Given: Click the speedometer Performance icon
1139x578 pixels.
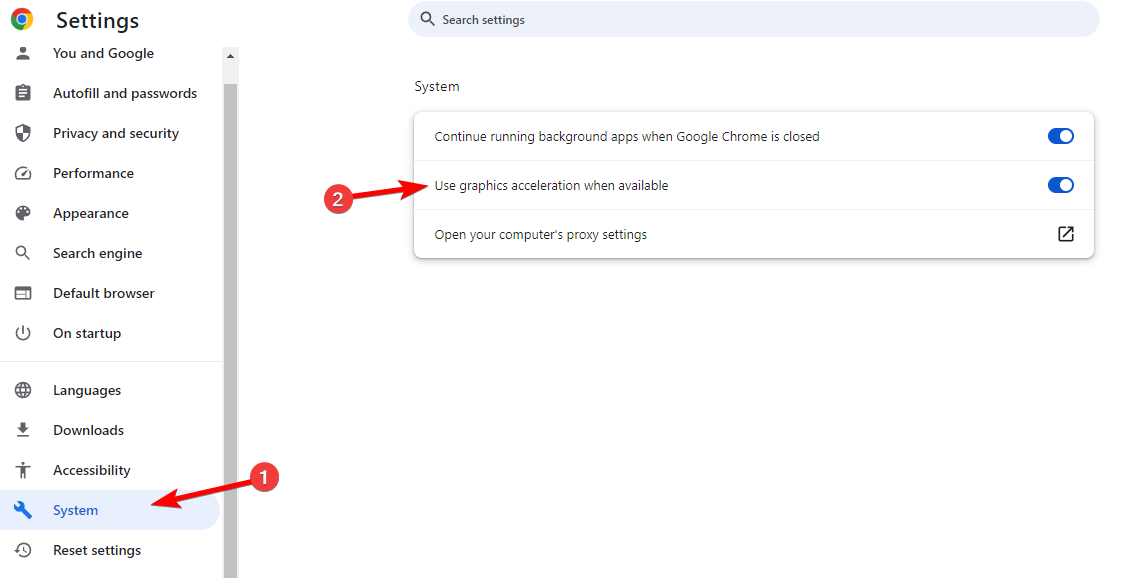Looking at the screenshot, I should point(23,173).
